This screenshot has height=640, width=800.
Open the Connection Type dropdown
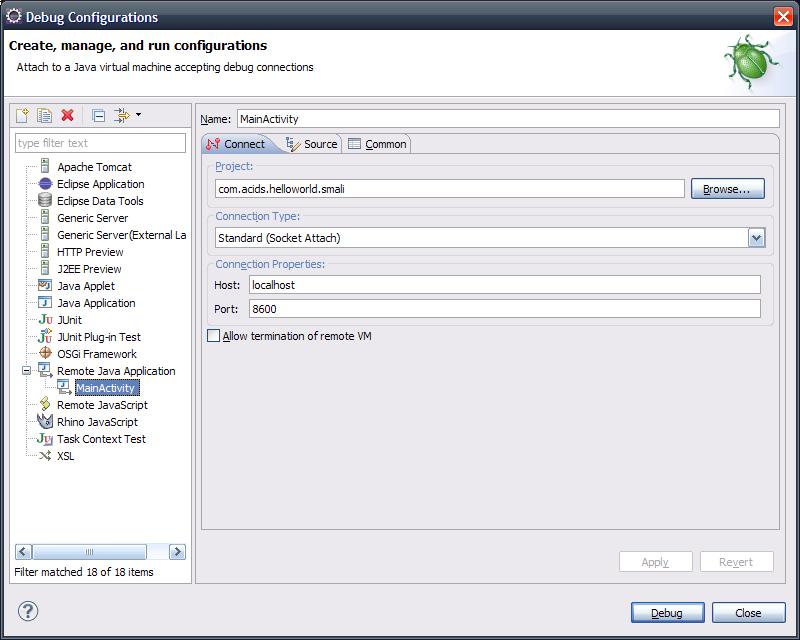tap(757, 238)
